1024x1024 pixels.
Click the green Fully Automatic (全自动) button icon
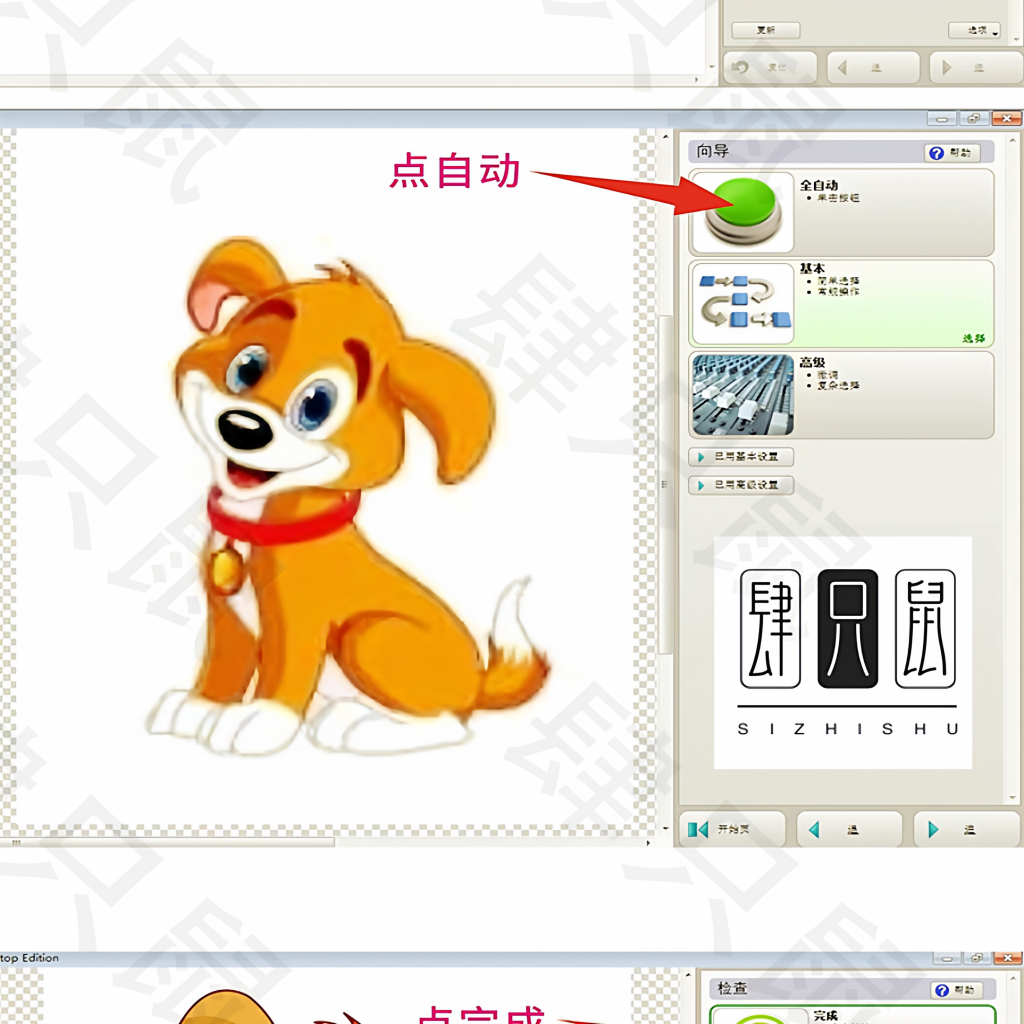click(743, 212)
